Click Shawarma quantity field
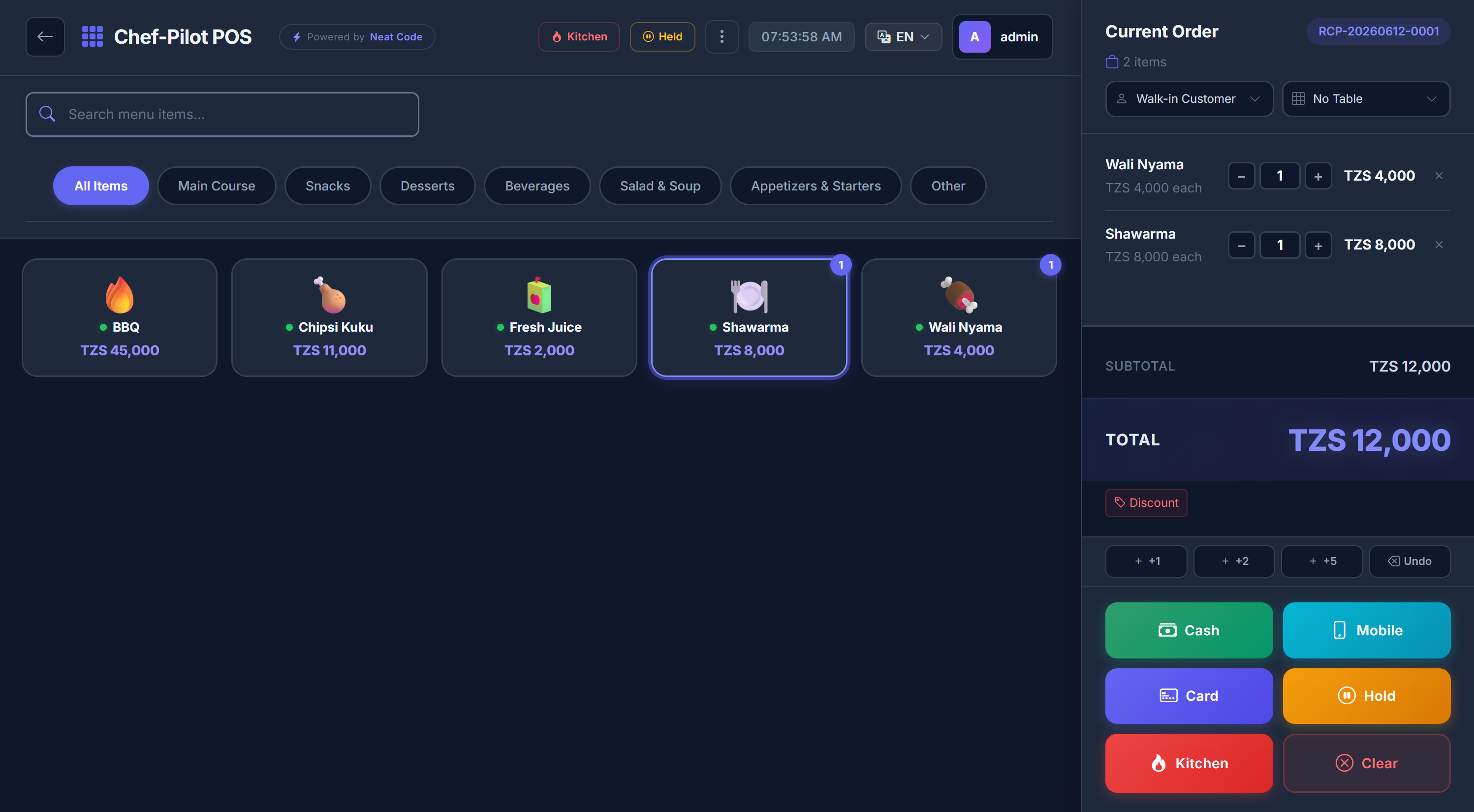The width and height of the screenshot is (1474, 812). (1280, 246)
